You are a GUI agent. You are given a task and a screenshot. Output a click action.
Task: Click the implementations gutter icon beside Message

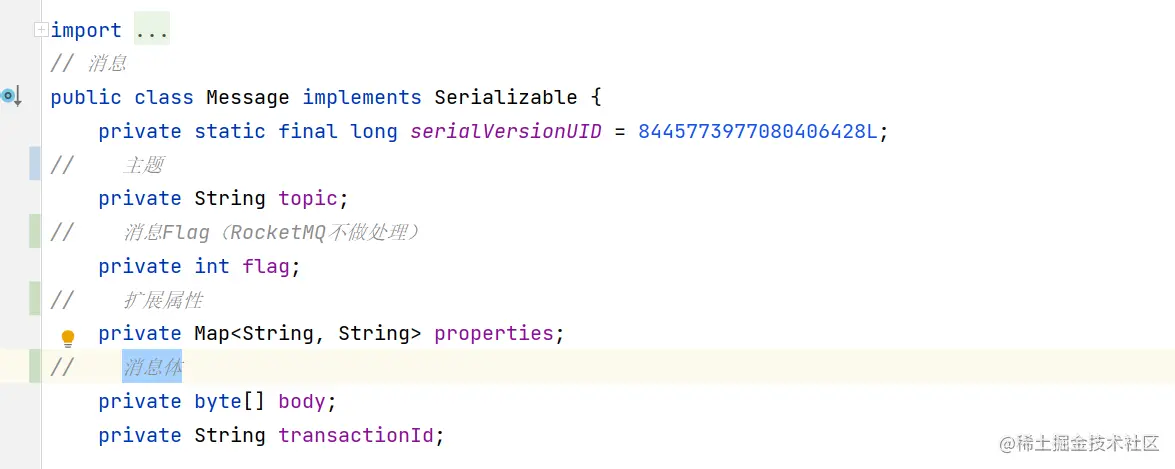[x=11, y=97]
